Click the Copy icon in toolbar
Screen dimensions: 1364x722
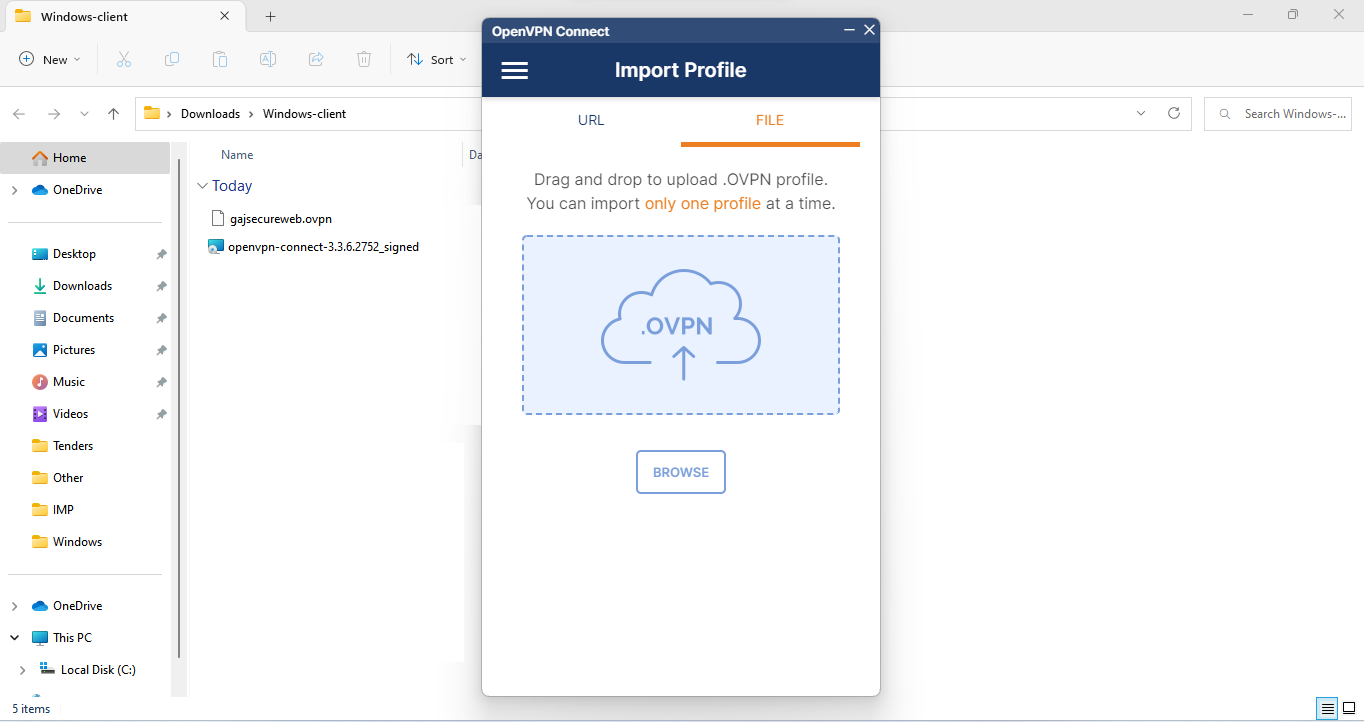172,60
